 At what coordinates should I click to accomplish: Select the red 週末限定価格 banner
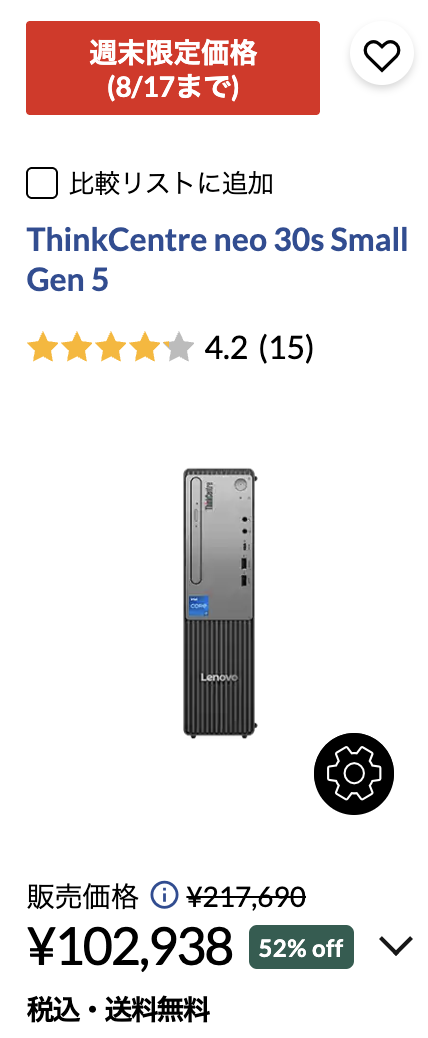point(173,68)
